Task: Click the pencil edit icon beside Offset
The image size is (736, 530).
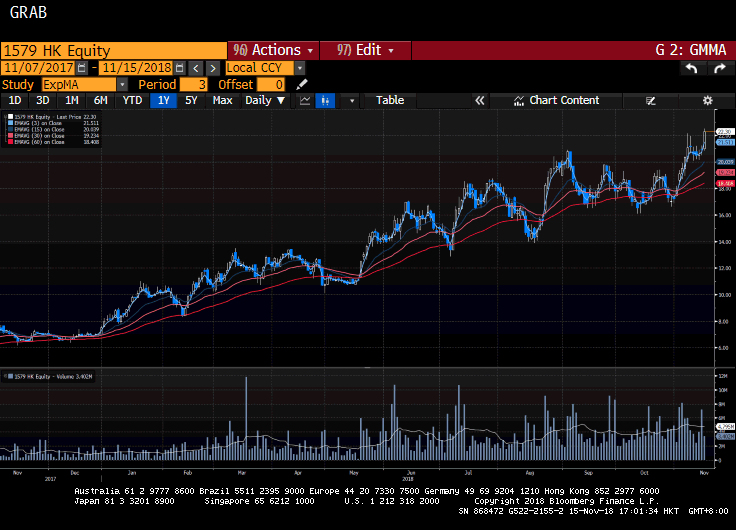Action: [x=302, y=84]
